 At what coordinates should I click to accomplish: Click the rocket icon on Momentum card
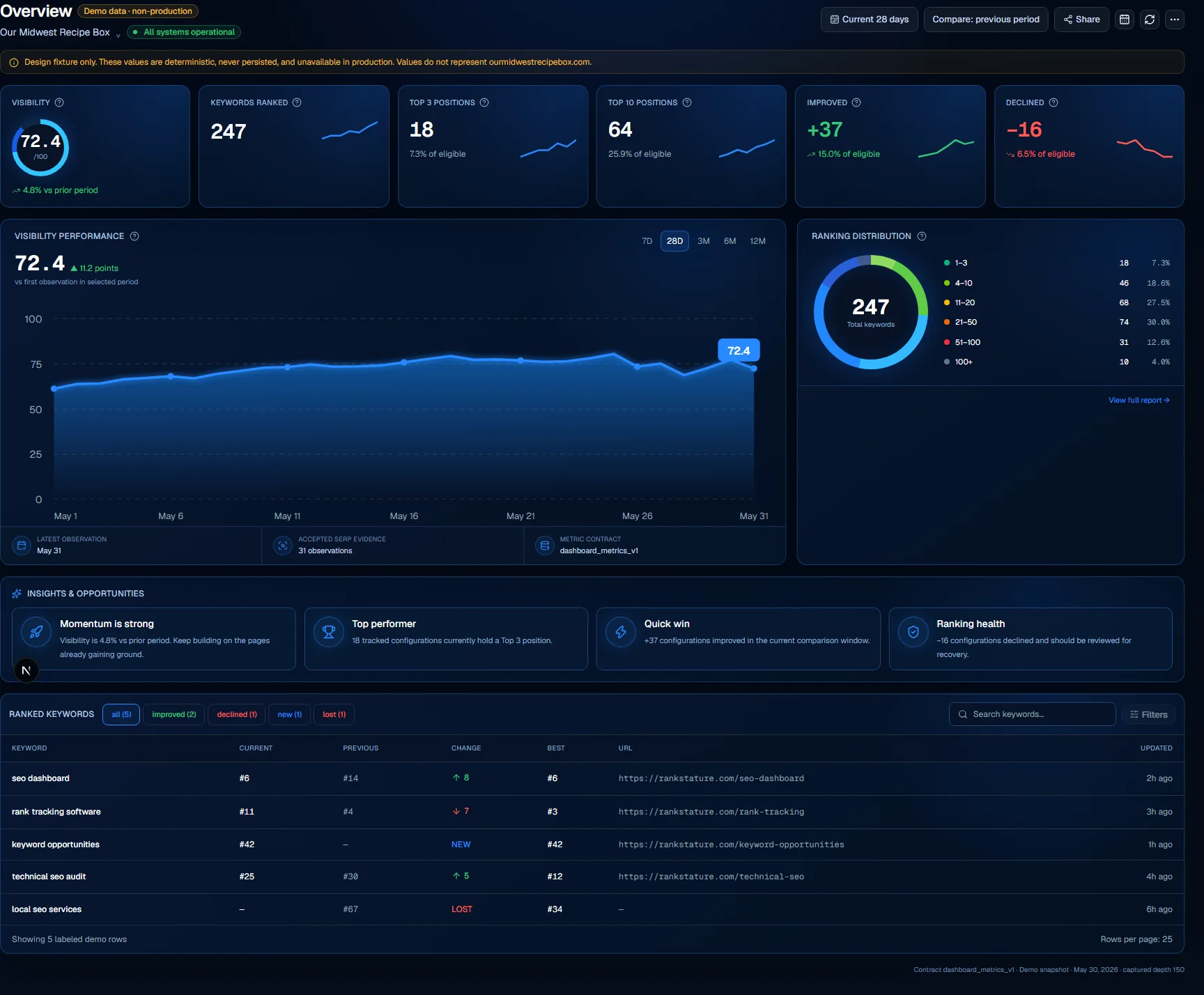point(36,632)
